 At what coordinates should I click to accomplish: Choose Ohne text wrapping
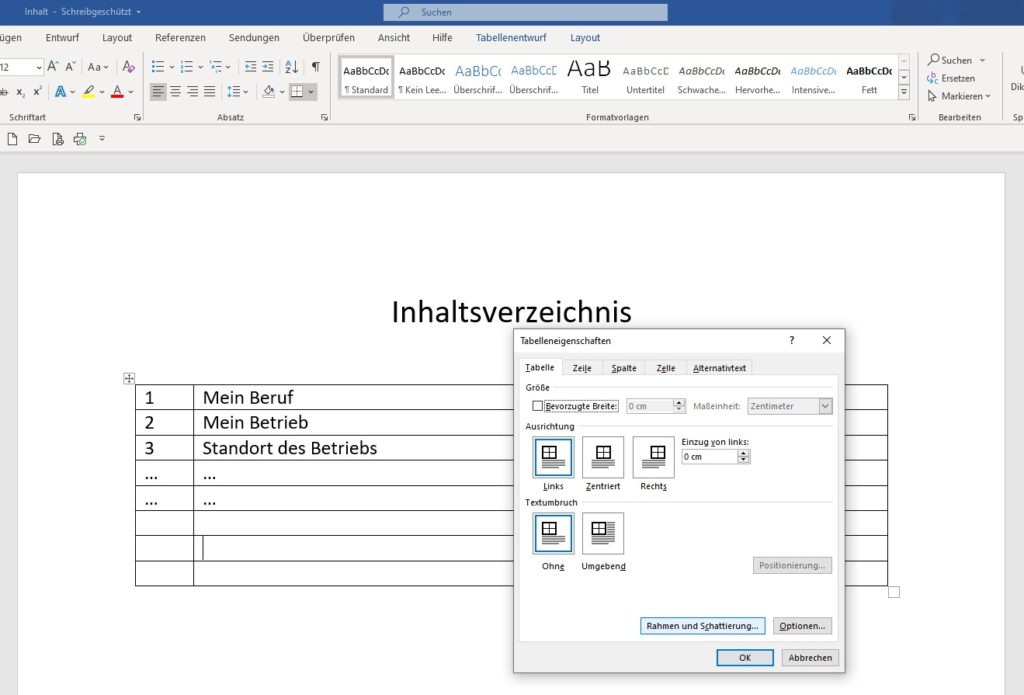pyautogui.click(x=553, y=533)
